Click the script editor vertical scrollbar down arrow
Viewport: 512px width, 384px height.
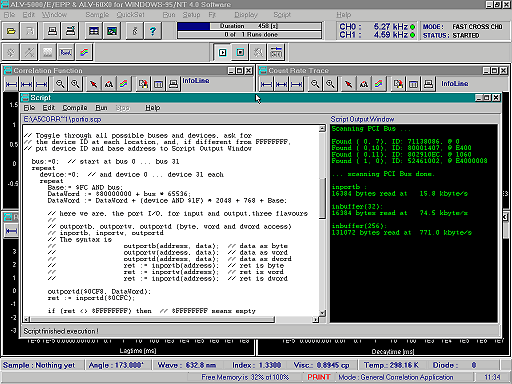click(x=322, y=313)
